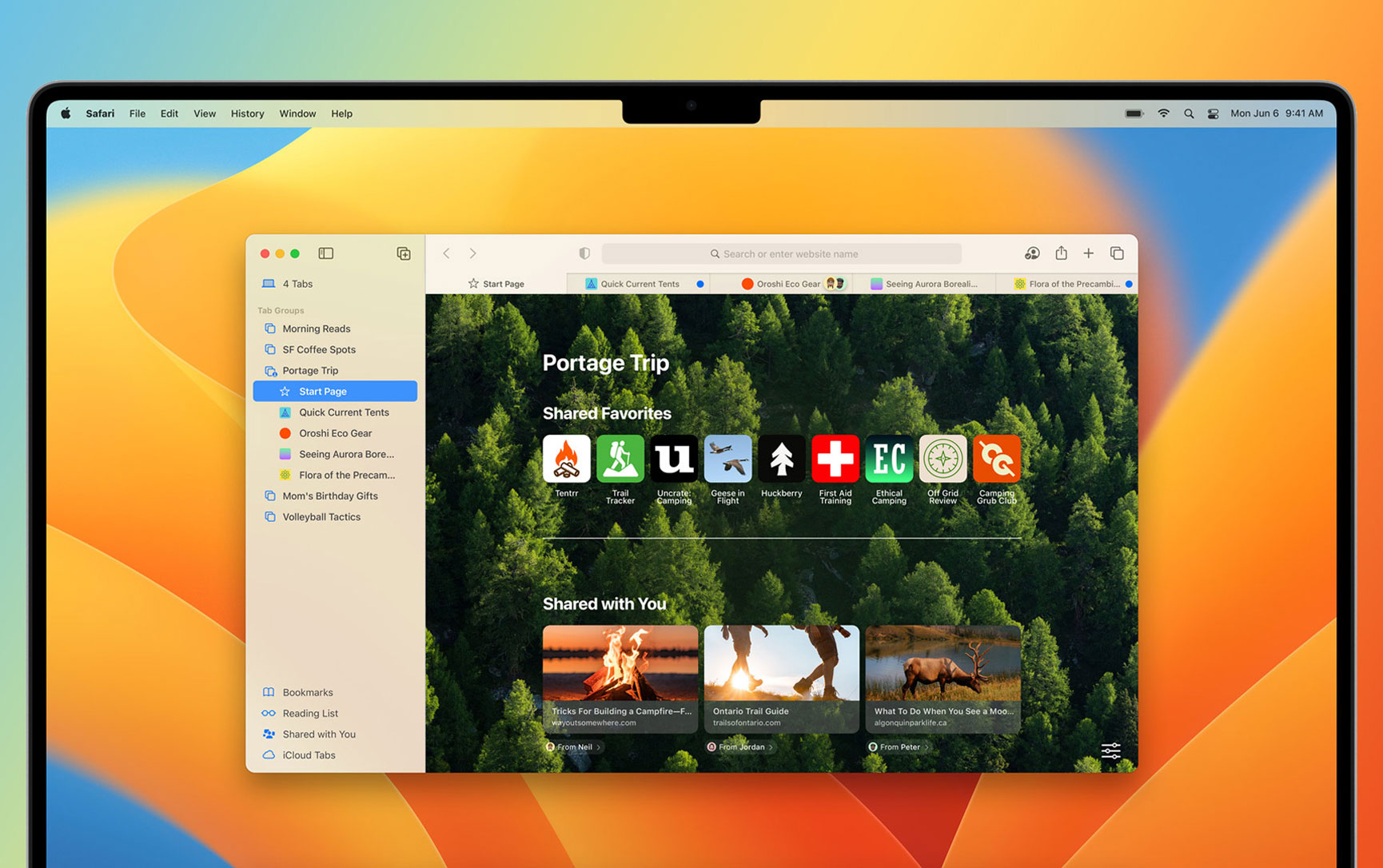The width and height of the screenshot is (1383, 868).
Task: Click the battery status icon
Action: tap(1134, 113)
